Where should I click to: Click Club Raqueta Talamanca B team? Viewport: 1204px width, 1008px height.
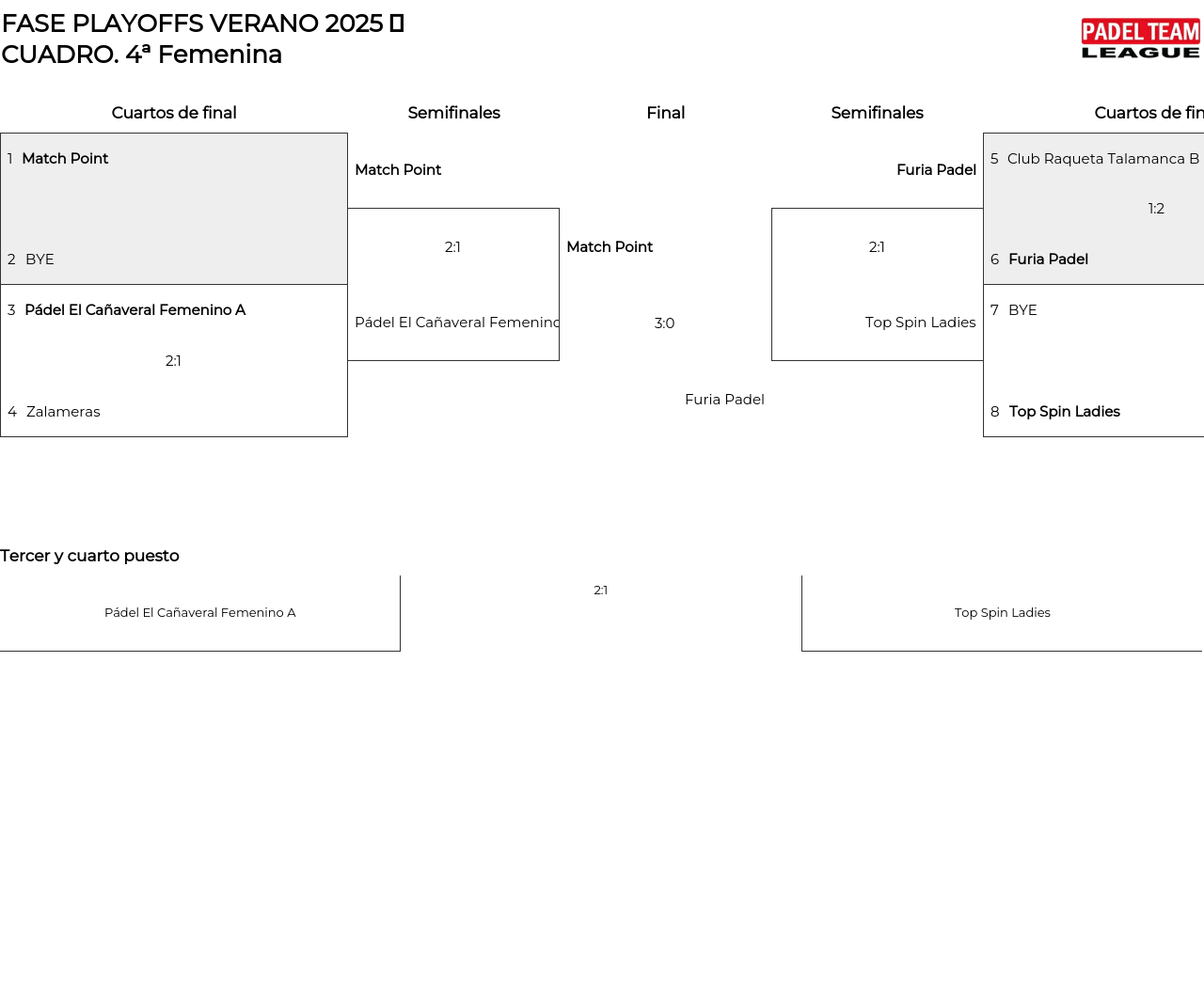(1102, 159)
